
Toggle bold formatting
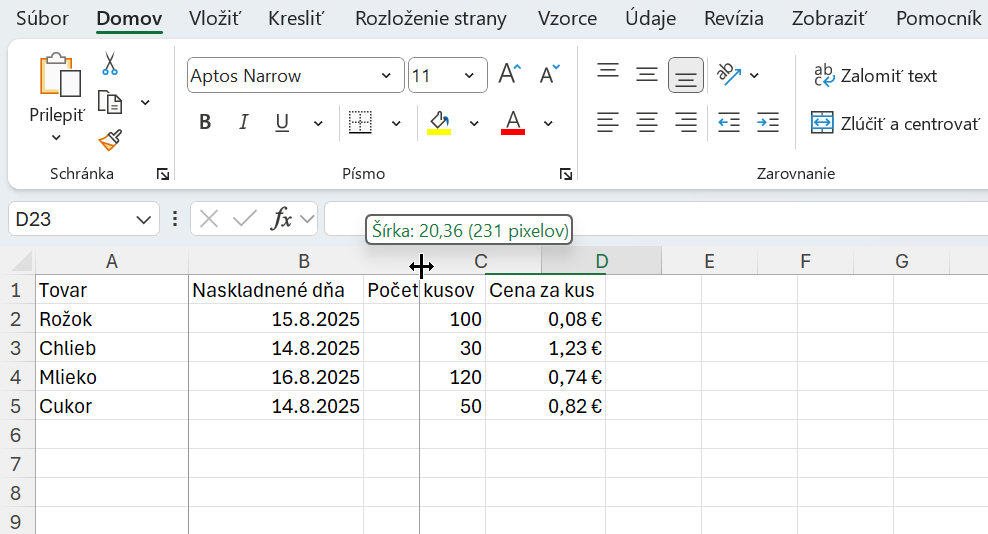[x=205, y=122]
